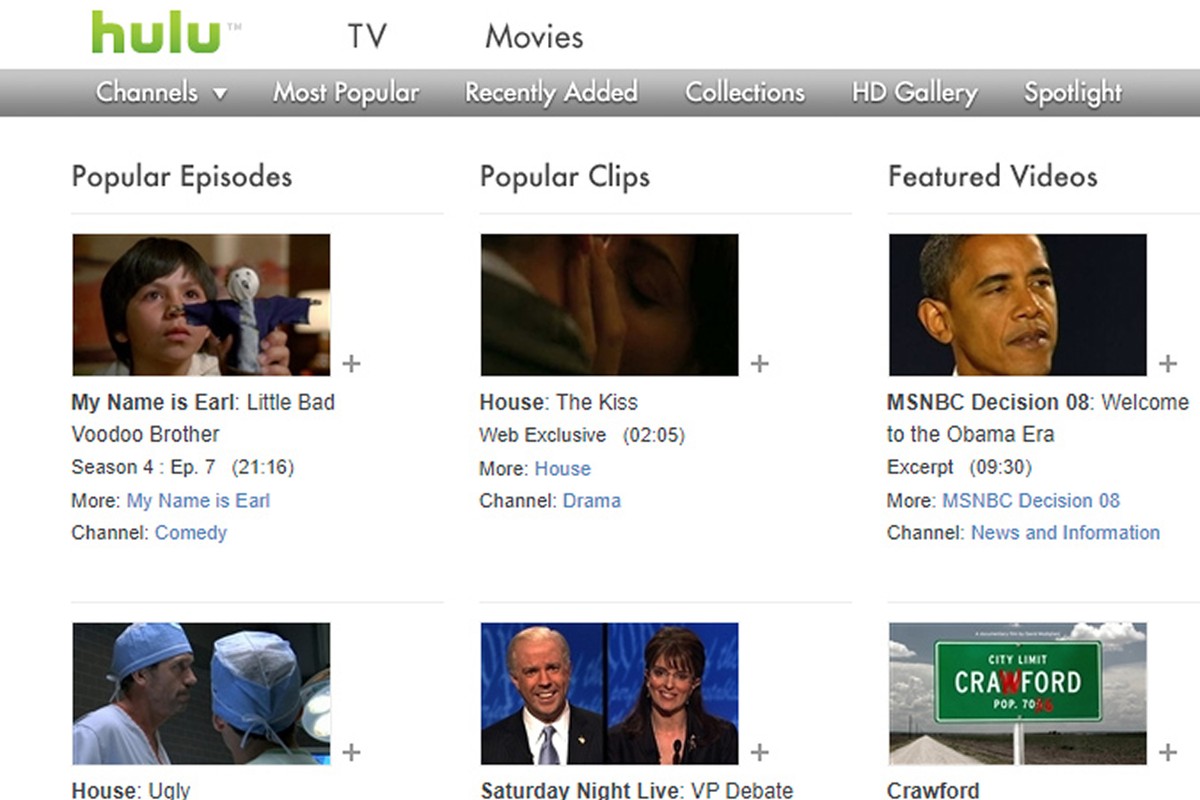The height and width of the screenshot is (800, 1200).
Task: Add My Name is Earl episode to queue
Action: [x=351, y=364]
